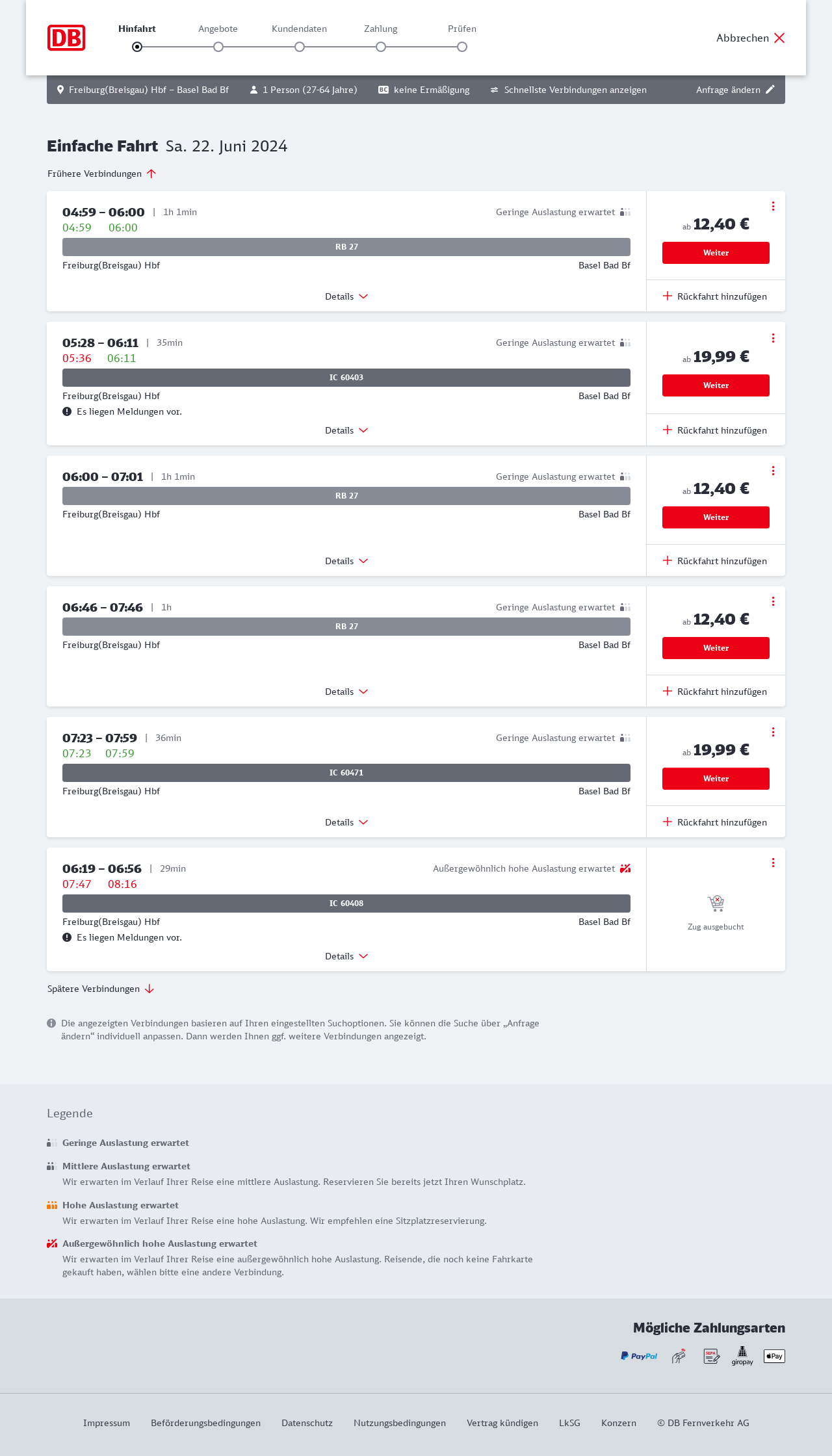The width and height of the screenshot is (832, 1456).
Task: Show Spätere Verbindungen
Action: point(101,989)
